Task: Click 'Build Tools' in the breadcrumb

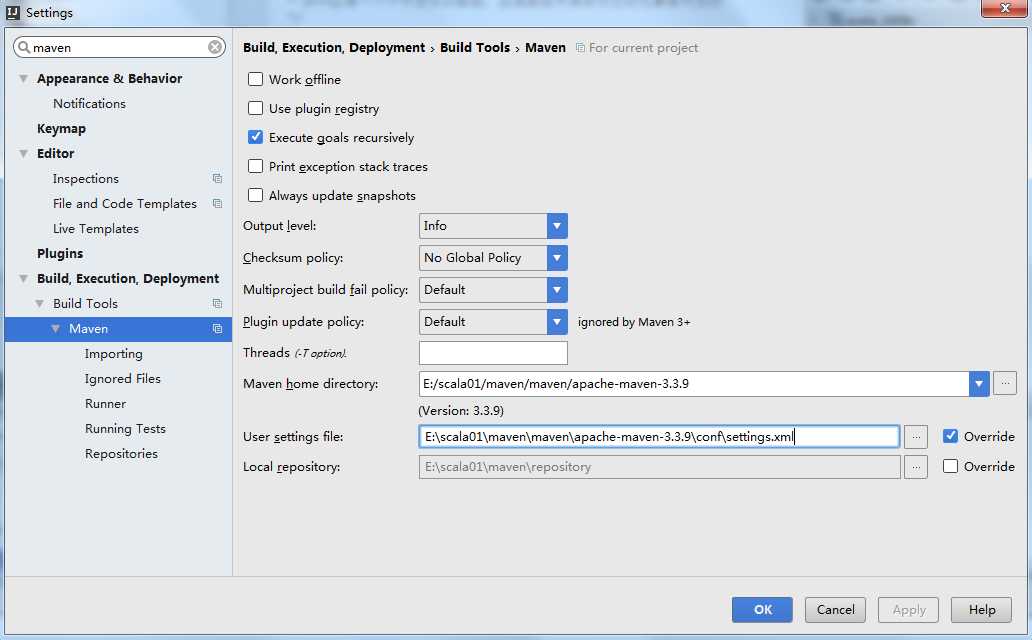Action: 475,47
